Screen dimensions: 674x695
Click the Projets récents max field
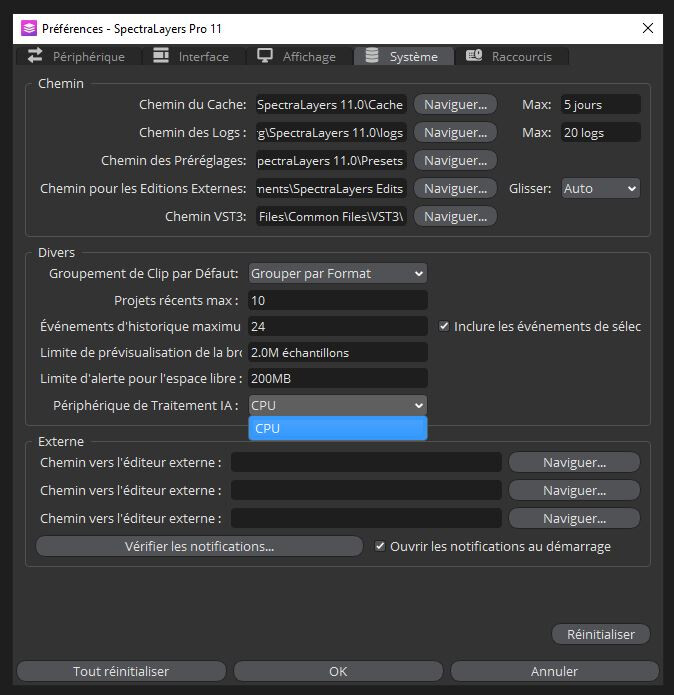pyautogui.click(x=338, y=300)
